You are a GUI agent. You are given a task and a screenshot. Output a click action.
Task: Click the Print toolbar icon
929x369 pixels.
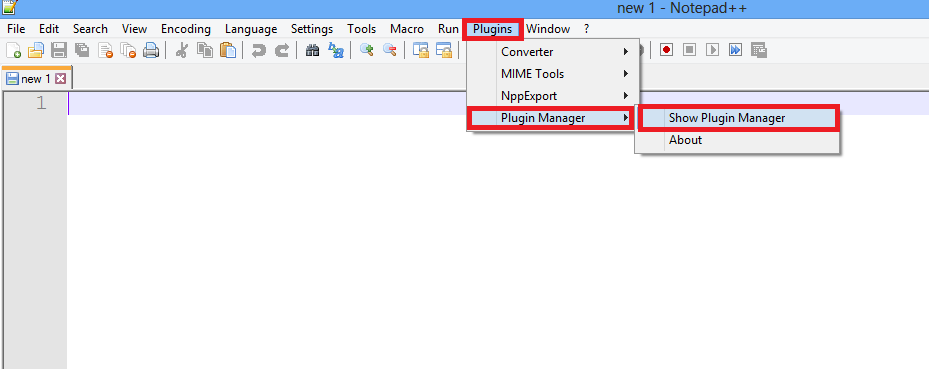click(x=151, y=50)
